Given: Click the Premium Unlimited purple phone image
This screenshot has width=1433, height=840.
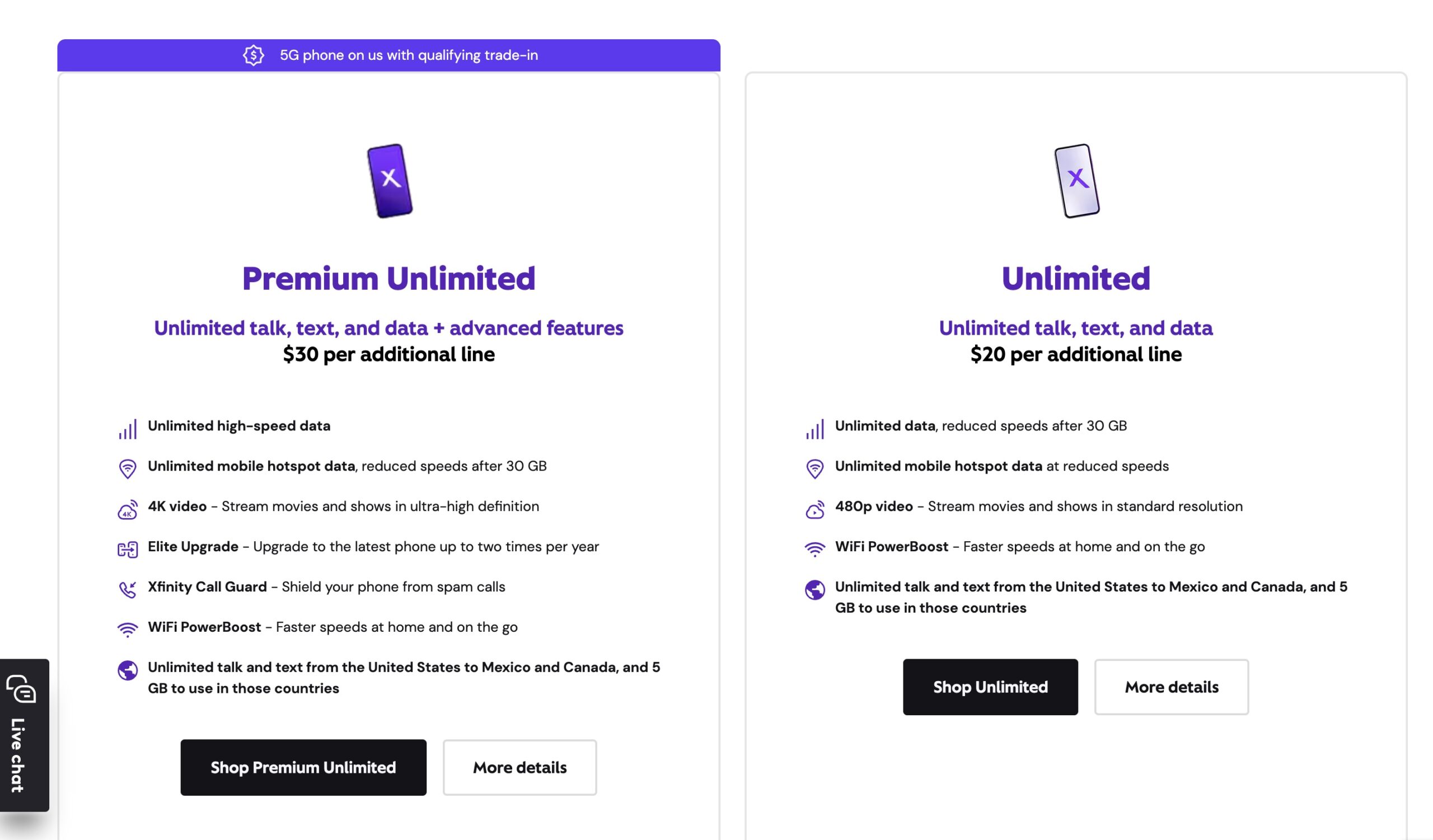Looking at the screenshot, I should (x=390, y=181).
